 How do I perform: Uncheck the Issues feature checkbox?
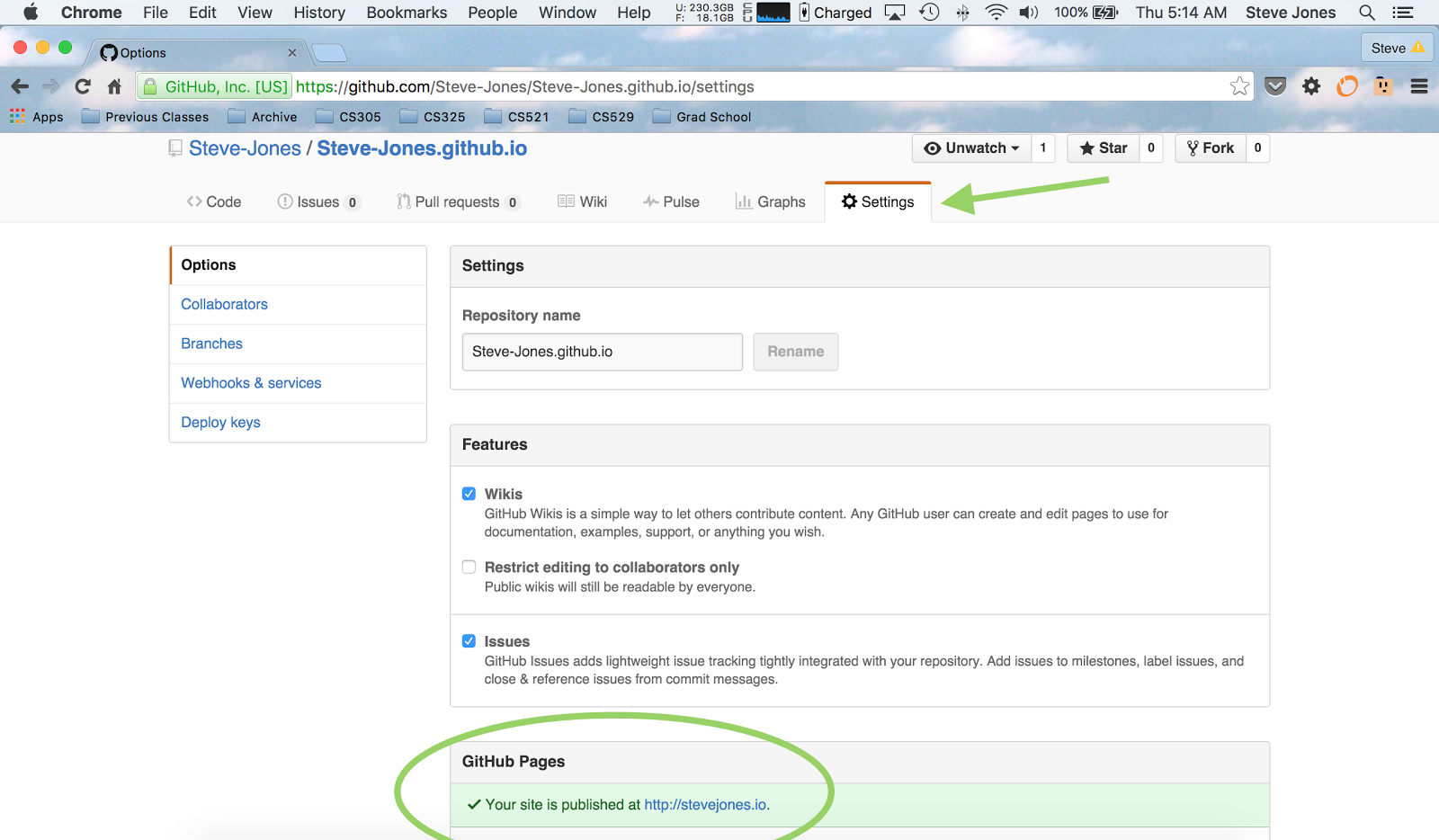tap(469, 641)
